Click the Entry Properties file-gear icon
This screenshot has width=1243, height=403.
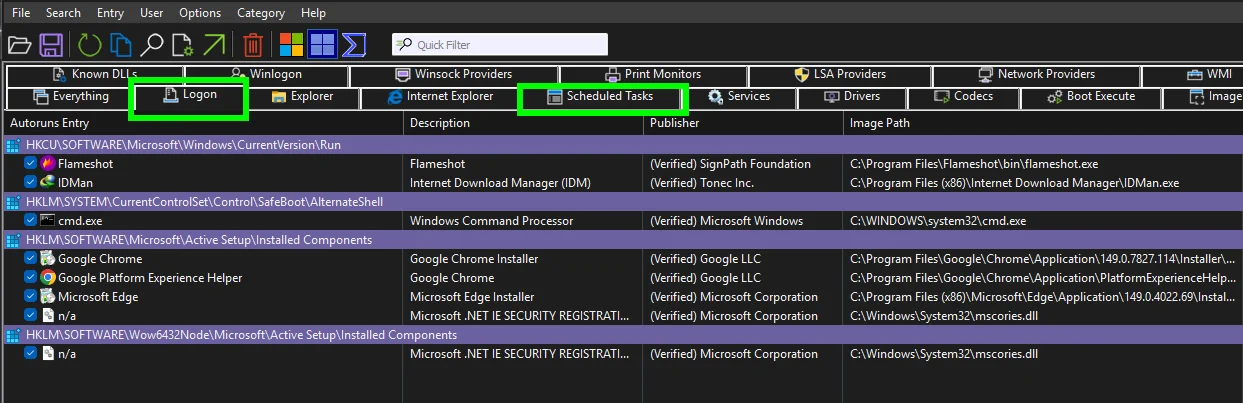182,45
